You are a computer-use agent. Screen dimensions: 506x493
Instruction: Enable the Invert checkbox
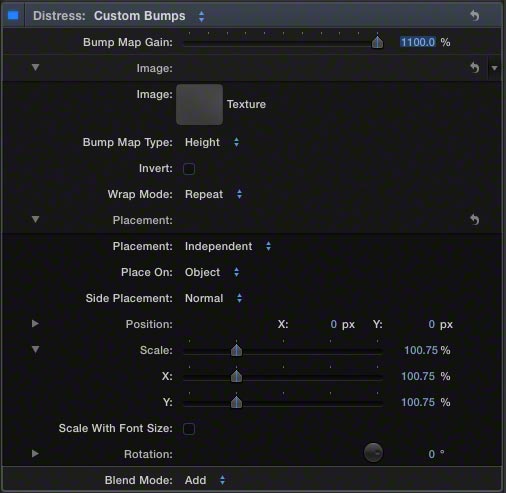coord(189,169)
